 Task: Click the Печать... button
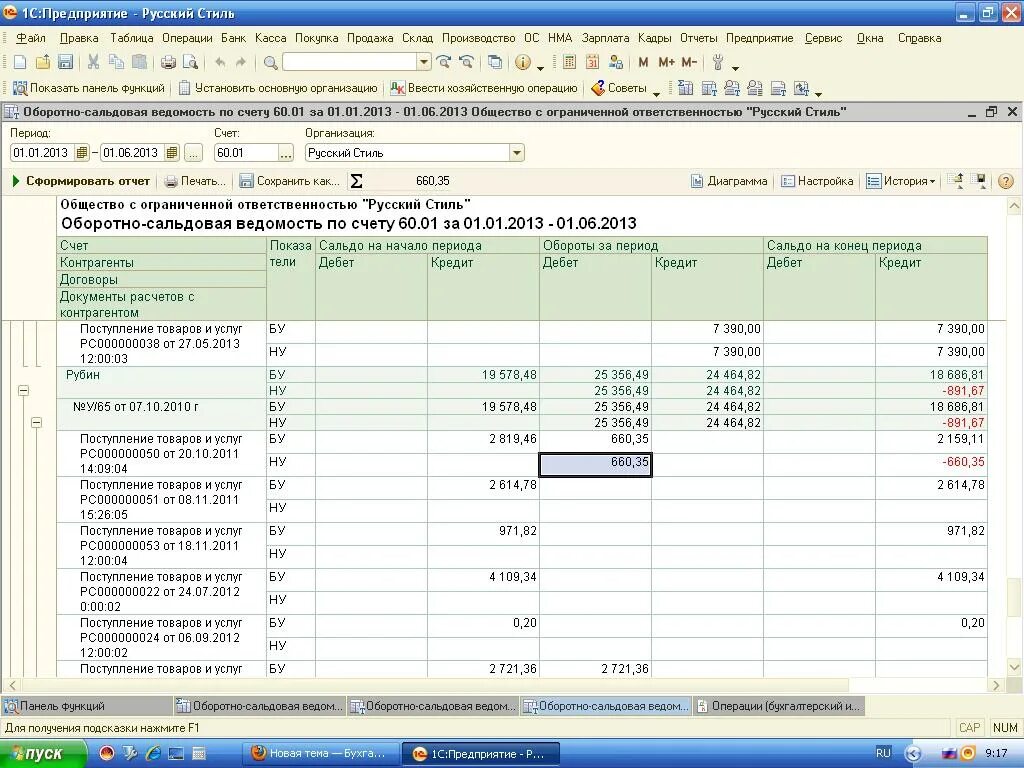pos(195,181)
